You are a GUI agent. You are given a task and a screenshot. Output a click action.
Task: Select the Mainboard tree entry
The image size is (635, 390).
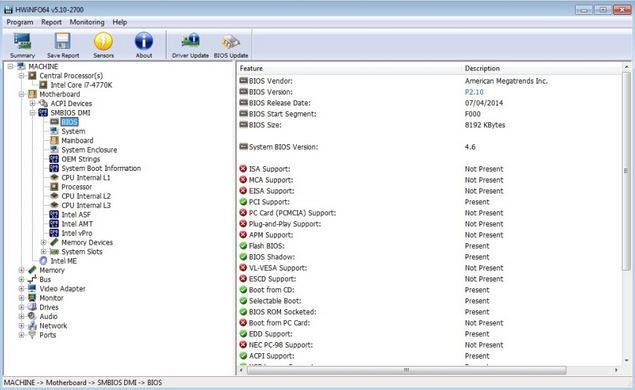(77, 141)
